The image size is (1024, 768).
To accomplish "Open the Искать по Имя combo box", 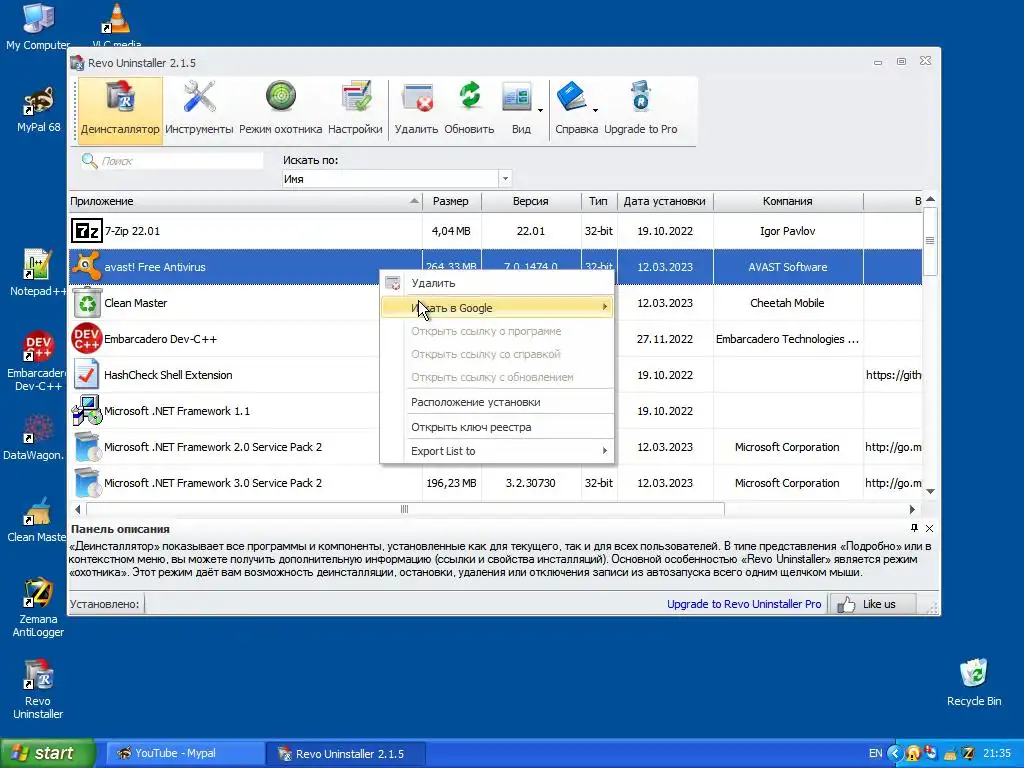I will click(396, 178).
